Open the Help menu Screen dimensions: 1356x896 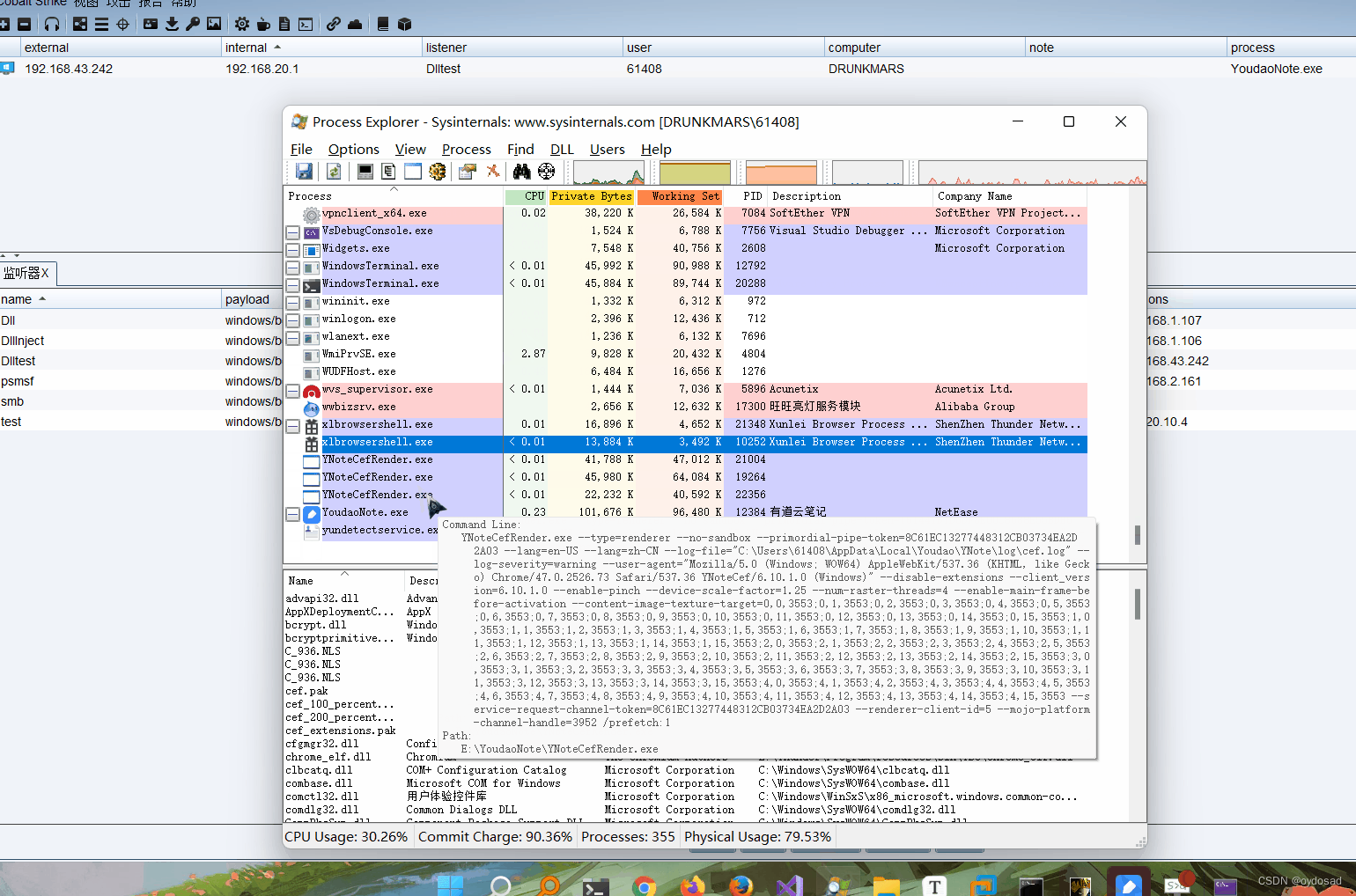[x=656, y=149]
